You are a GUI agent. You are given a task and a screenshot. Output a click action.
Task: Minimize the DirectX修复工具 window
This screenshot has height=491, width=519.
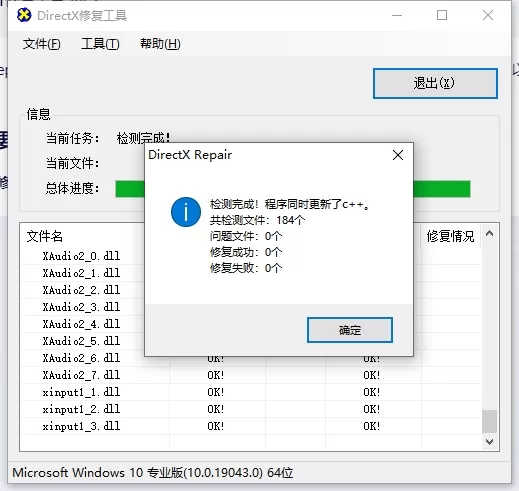pyautogui.click(x=397, y=15)
